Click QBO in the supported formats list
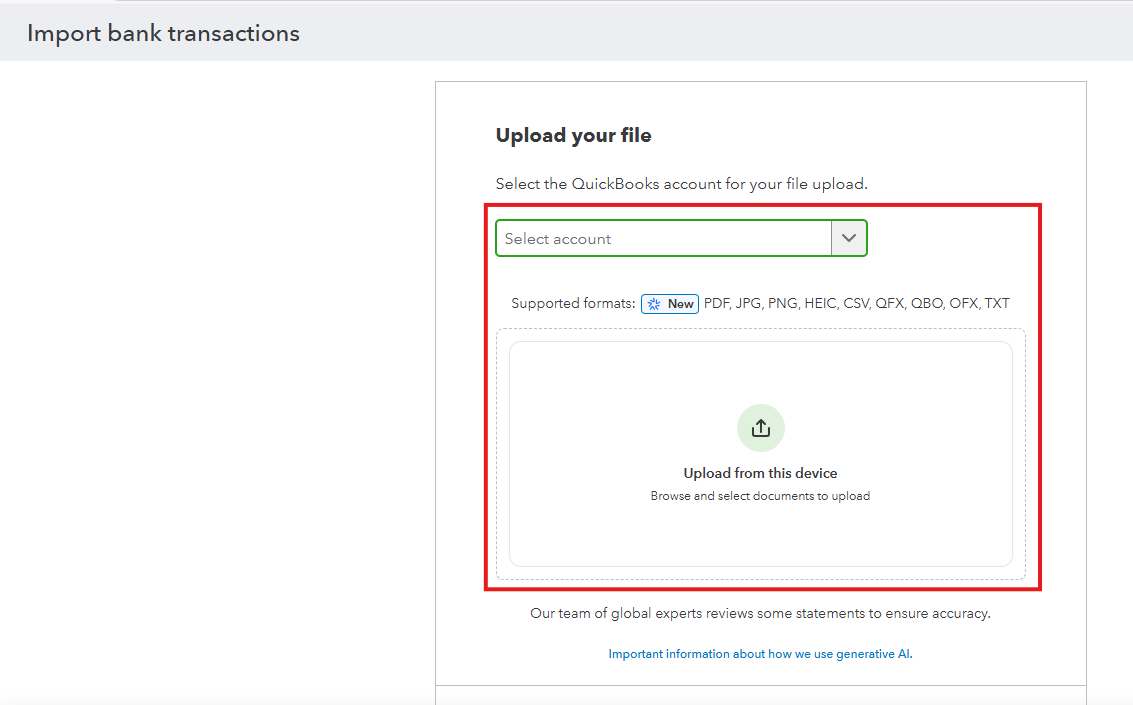The height and width of the screenshot is (705, 1133). [926, 303]
